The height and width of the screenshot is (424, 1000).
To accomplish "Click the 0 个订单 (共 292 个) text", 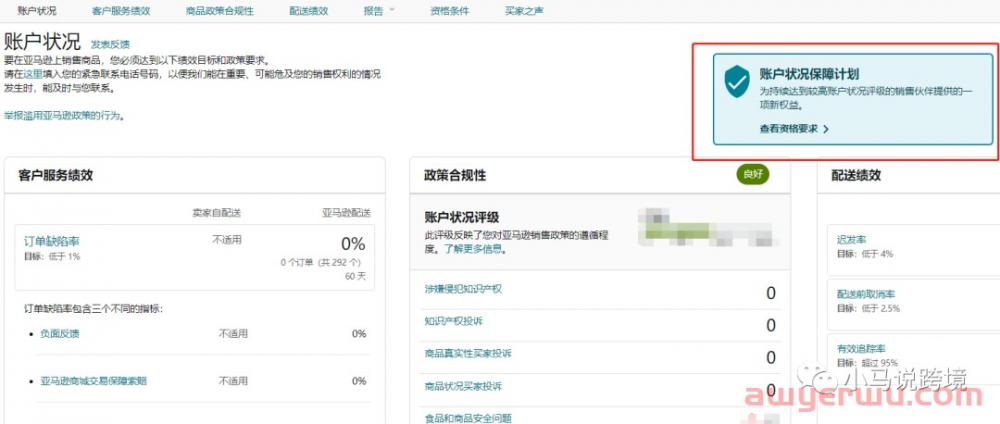I will (x=321, y=262).
